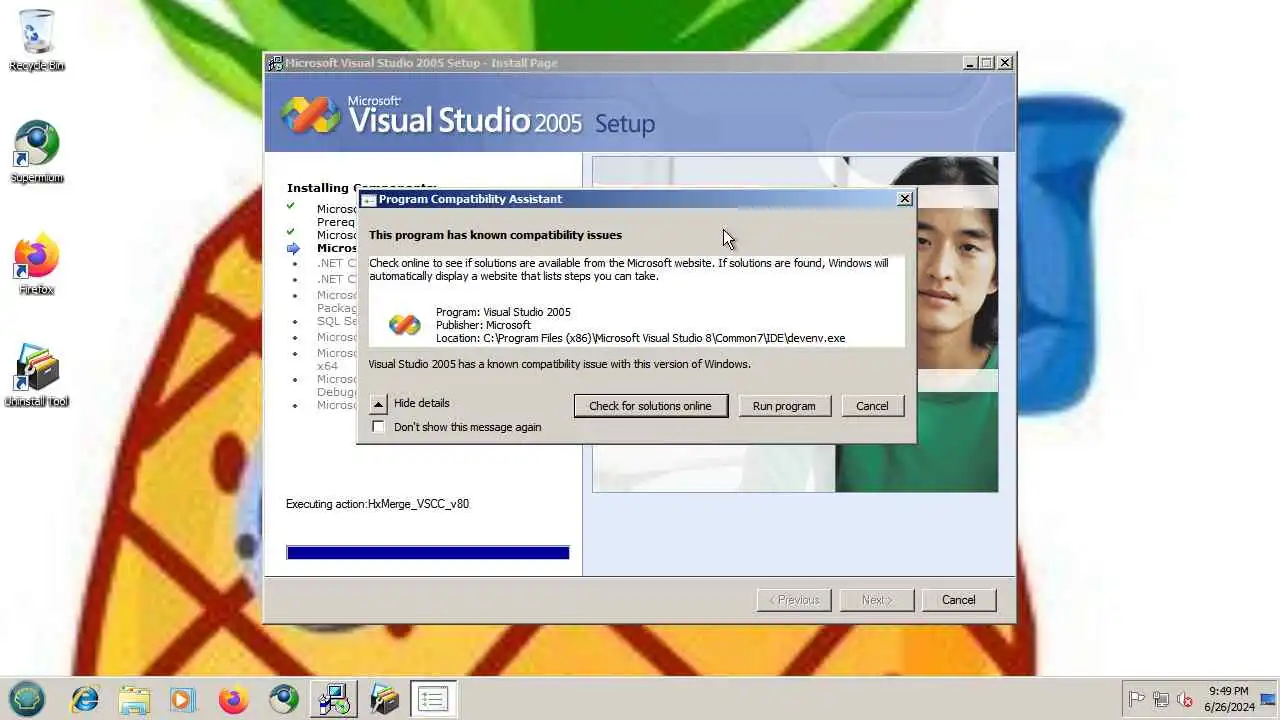Enable Don't show this message again checkbox
This screenshot has height=720, width=1280.
[x=378, y=427]
